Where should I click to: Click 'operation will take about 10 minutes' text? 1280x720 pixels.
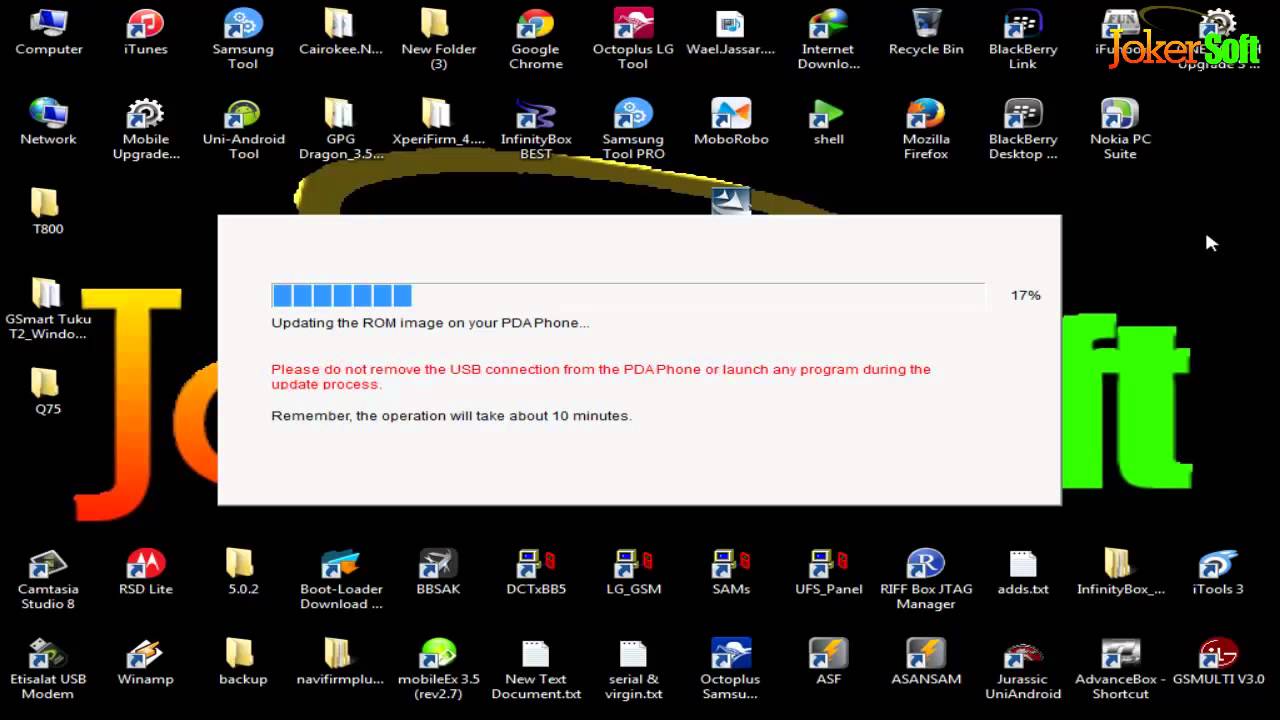point(451,415)
